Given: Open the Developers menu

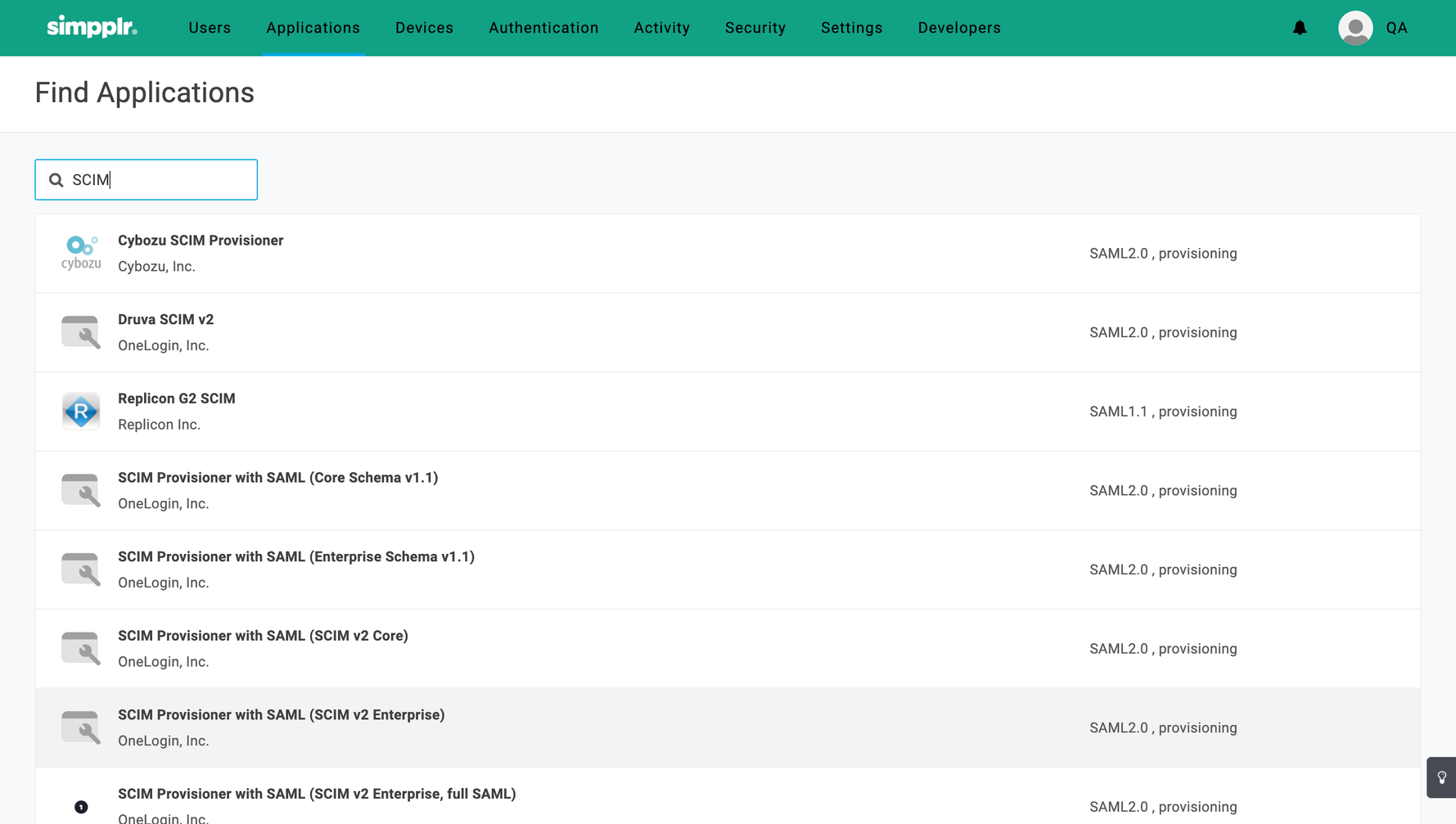Looking at the screenshot, I should tap(958, 28).
